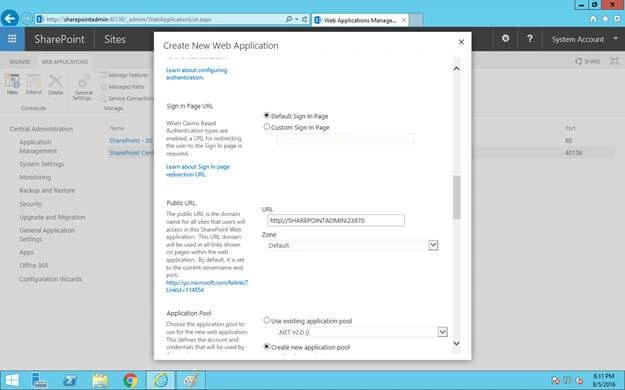Open Server Manager from the taskbar

tap(39, 380)
